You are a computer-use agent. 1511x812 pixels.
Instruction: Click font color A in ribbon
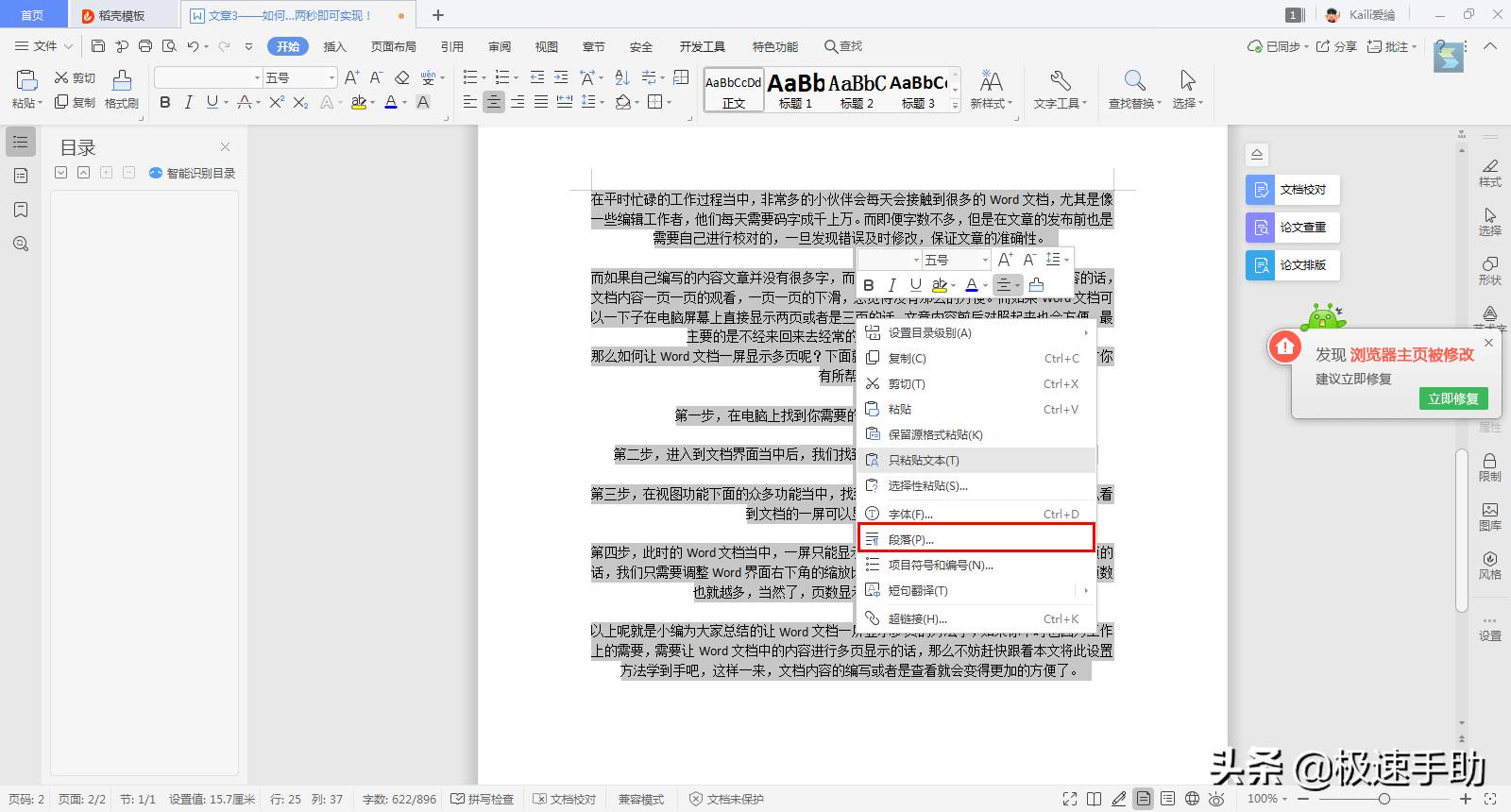click(392, 102)
